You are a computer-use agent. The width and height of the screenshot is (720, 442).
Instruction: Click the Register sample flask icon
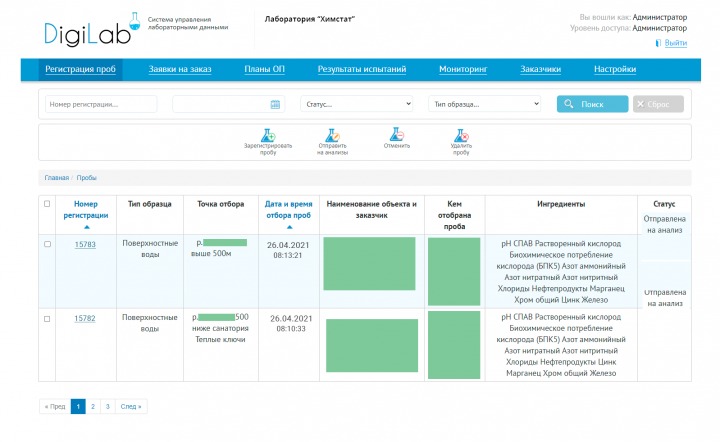[268, 135]
